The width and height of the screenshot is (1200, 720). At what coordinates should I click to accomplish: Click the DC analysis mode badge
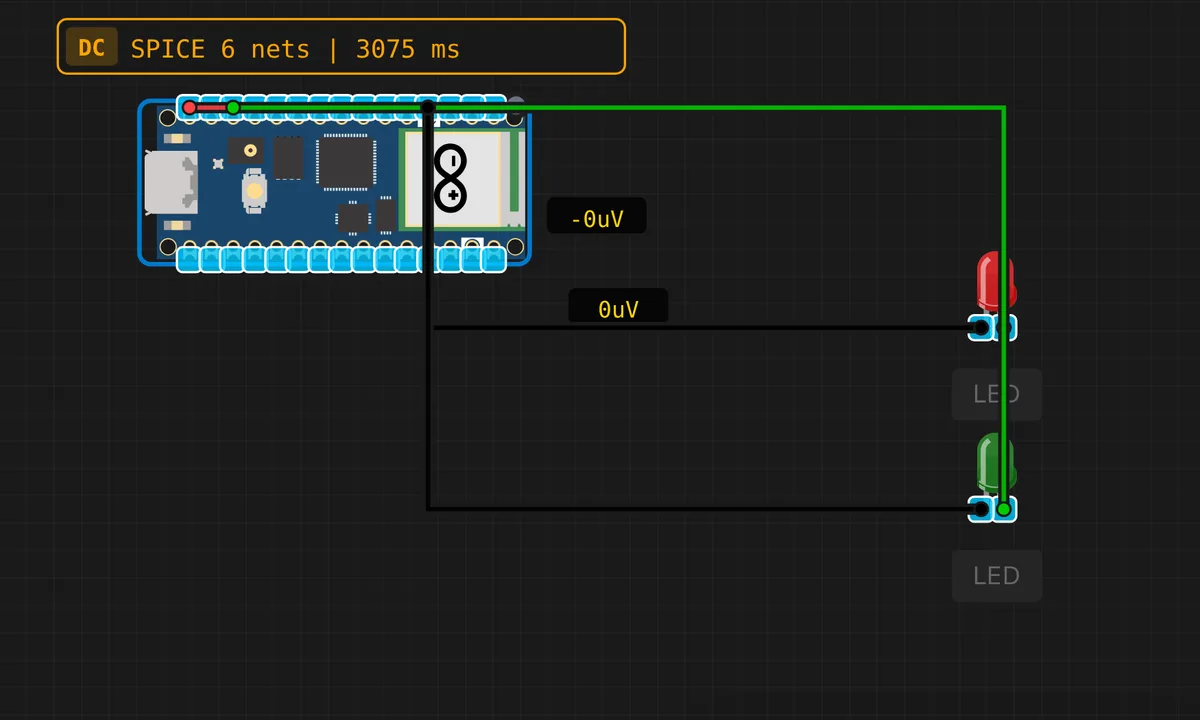pos(91,48)
